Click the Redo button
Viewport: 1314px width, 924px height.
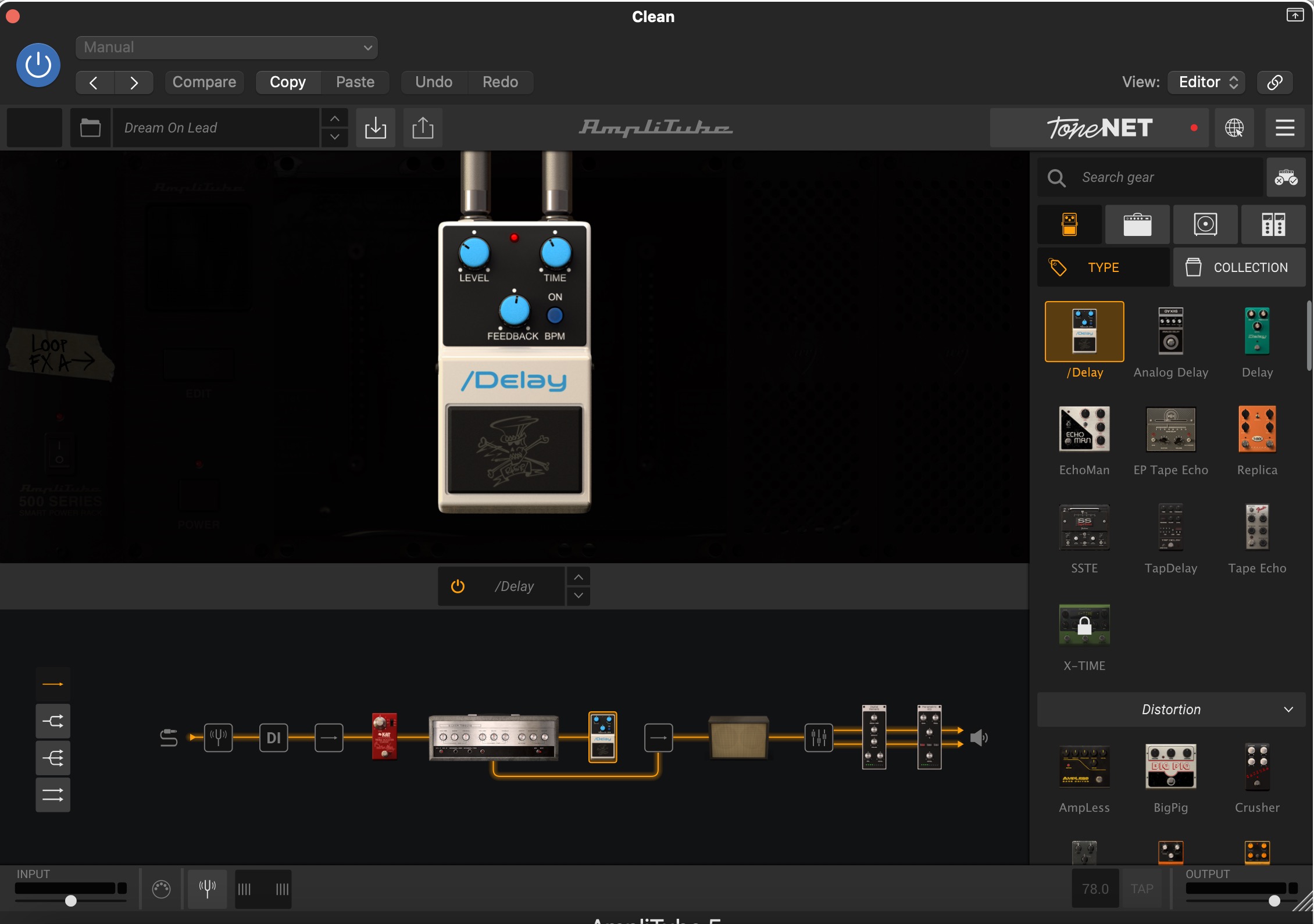(500, 82)
